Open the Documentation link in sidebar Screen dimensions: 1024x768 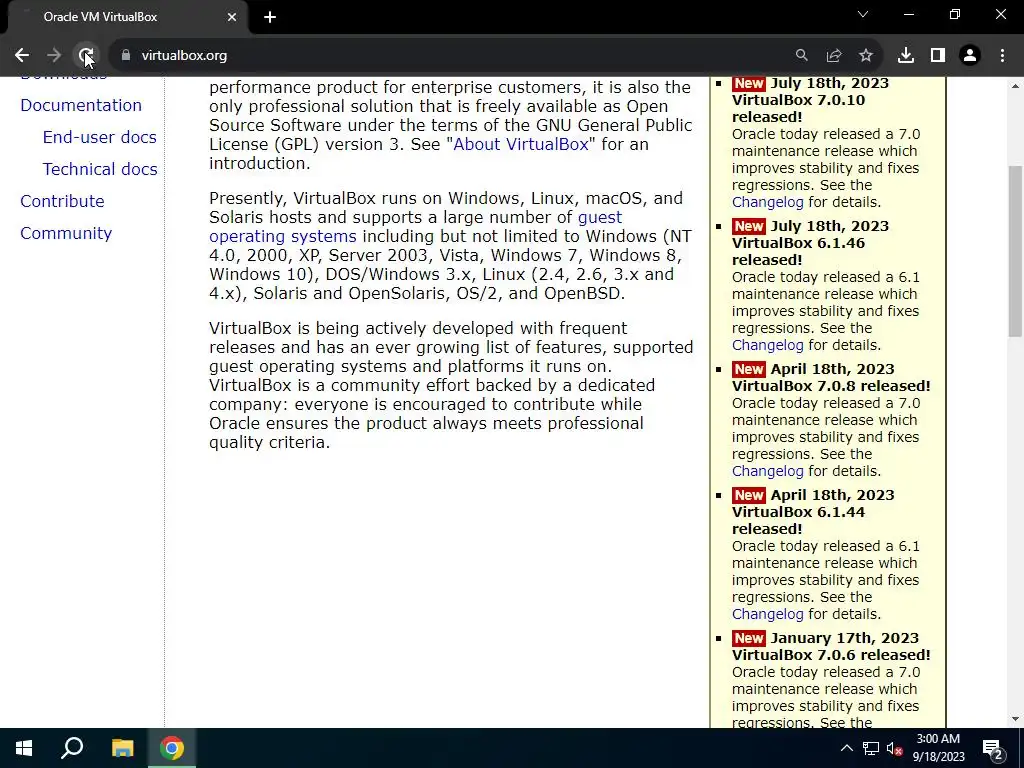point(81,105)
